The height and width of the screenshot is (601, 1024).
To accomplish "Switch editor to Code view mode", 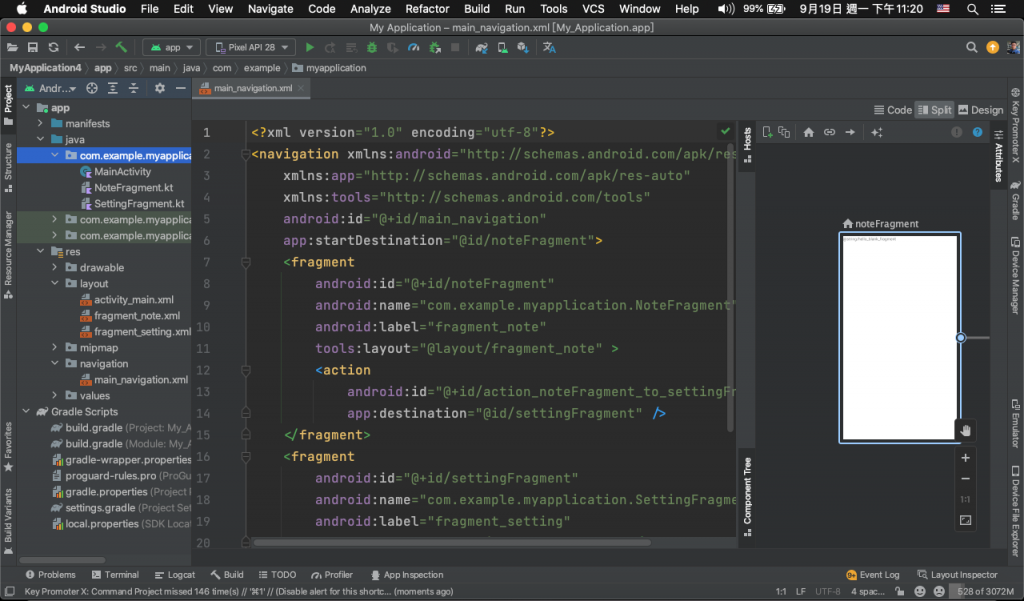I will (x=893, y=110).
